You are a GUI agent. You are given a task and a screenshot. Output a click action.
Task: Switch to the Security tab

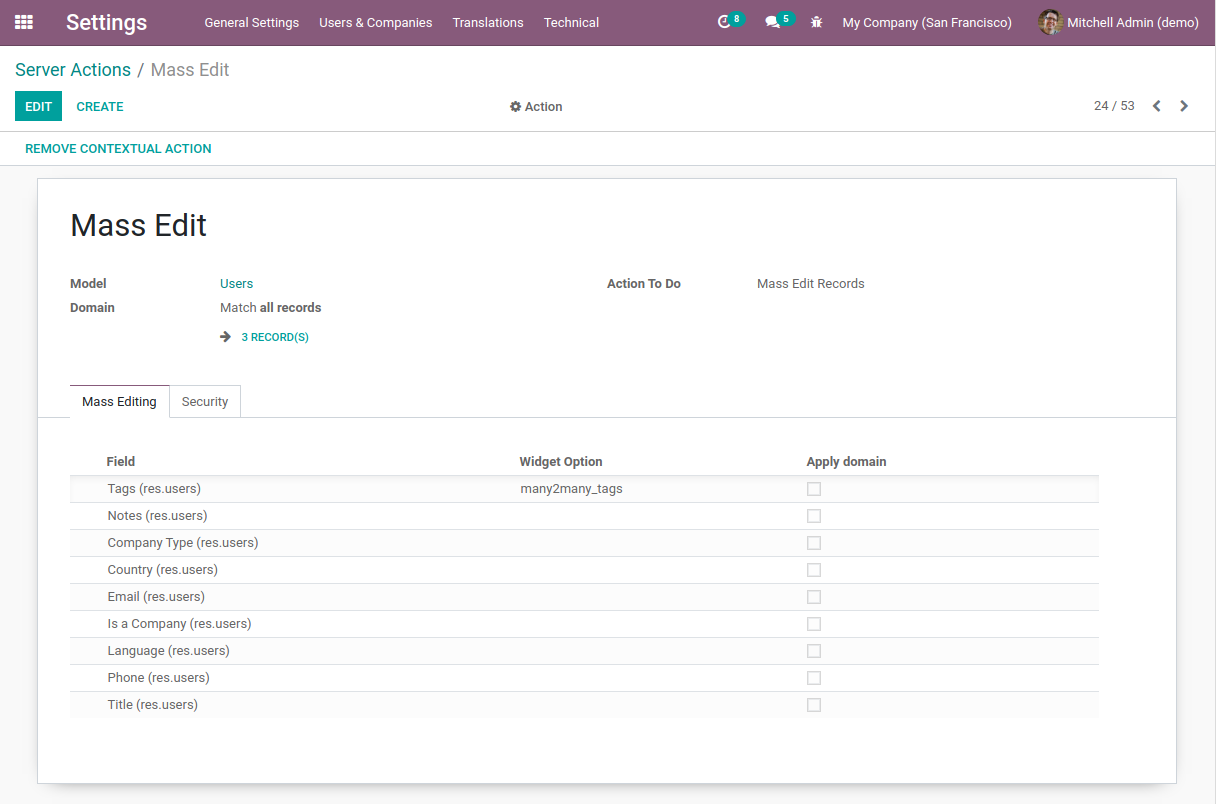pyautogui.click(x=204, y=401)
